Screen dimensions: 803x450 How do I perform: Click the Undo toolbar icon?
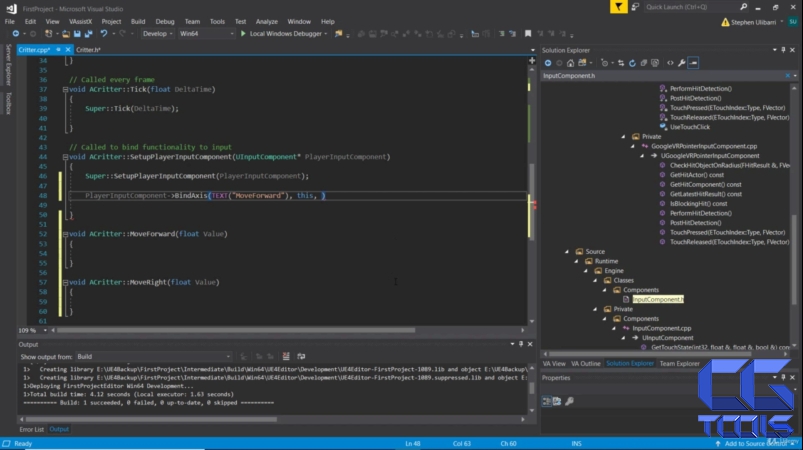[103, 34]
